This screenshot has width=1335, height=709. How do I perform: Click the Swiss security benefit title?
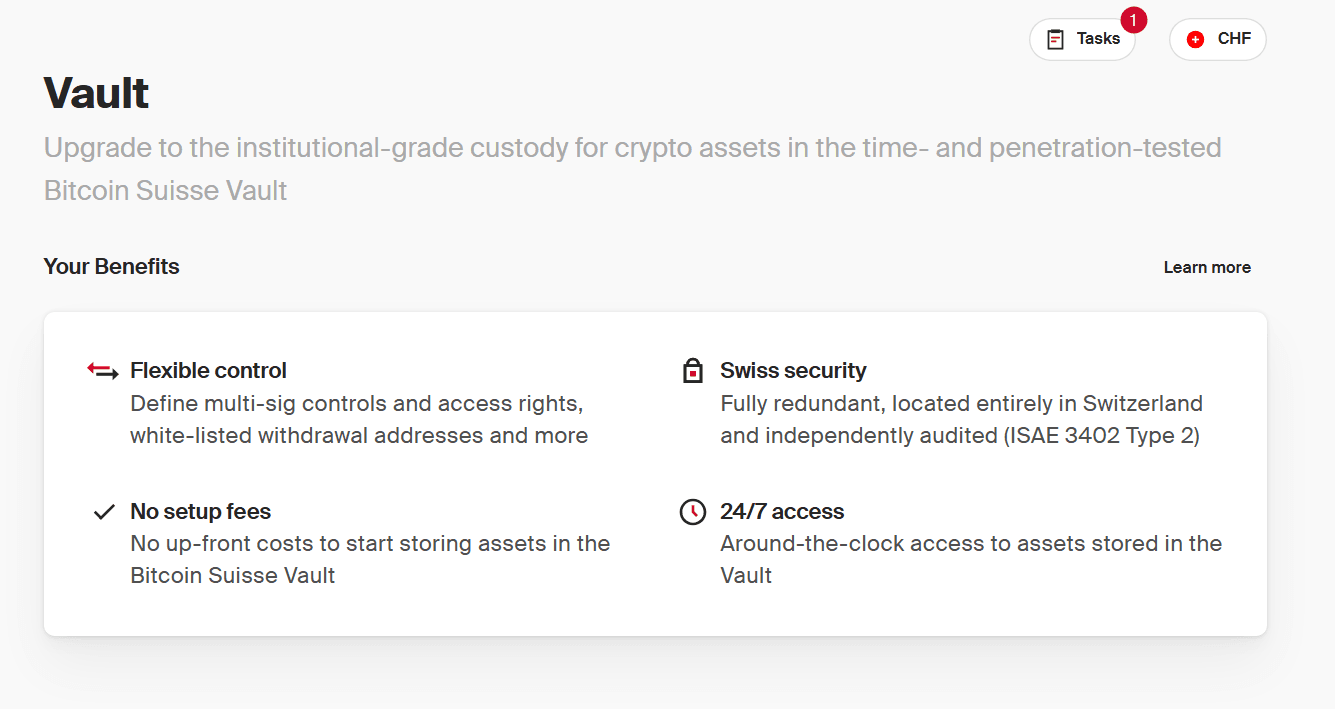coord(793,371)
